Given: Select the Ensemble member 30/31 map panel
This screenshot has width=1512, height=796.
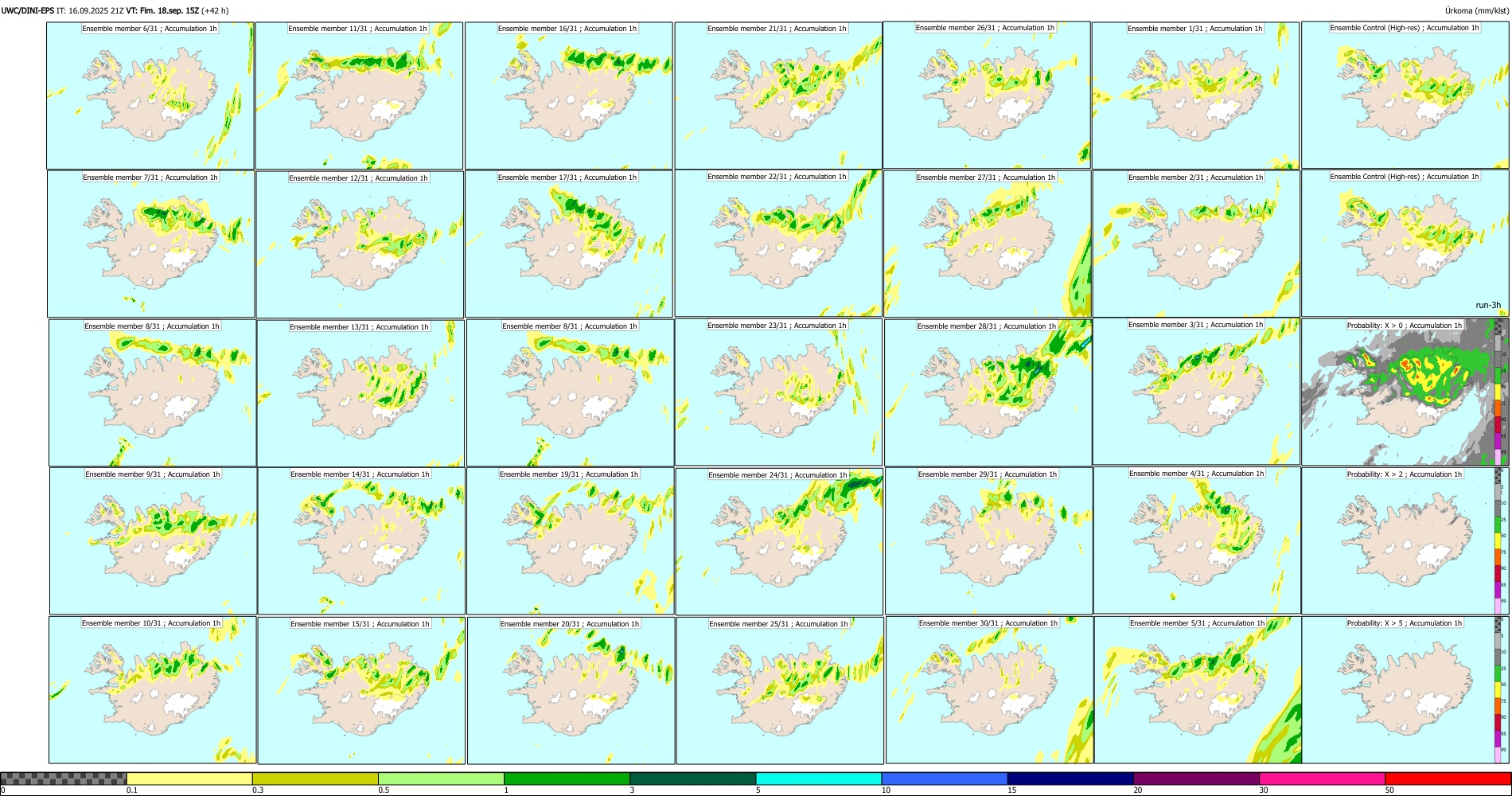Looking at the screenshot, I should 989,690.
